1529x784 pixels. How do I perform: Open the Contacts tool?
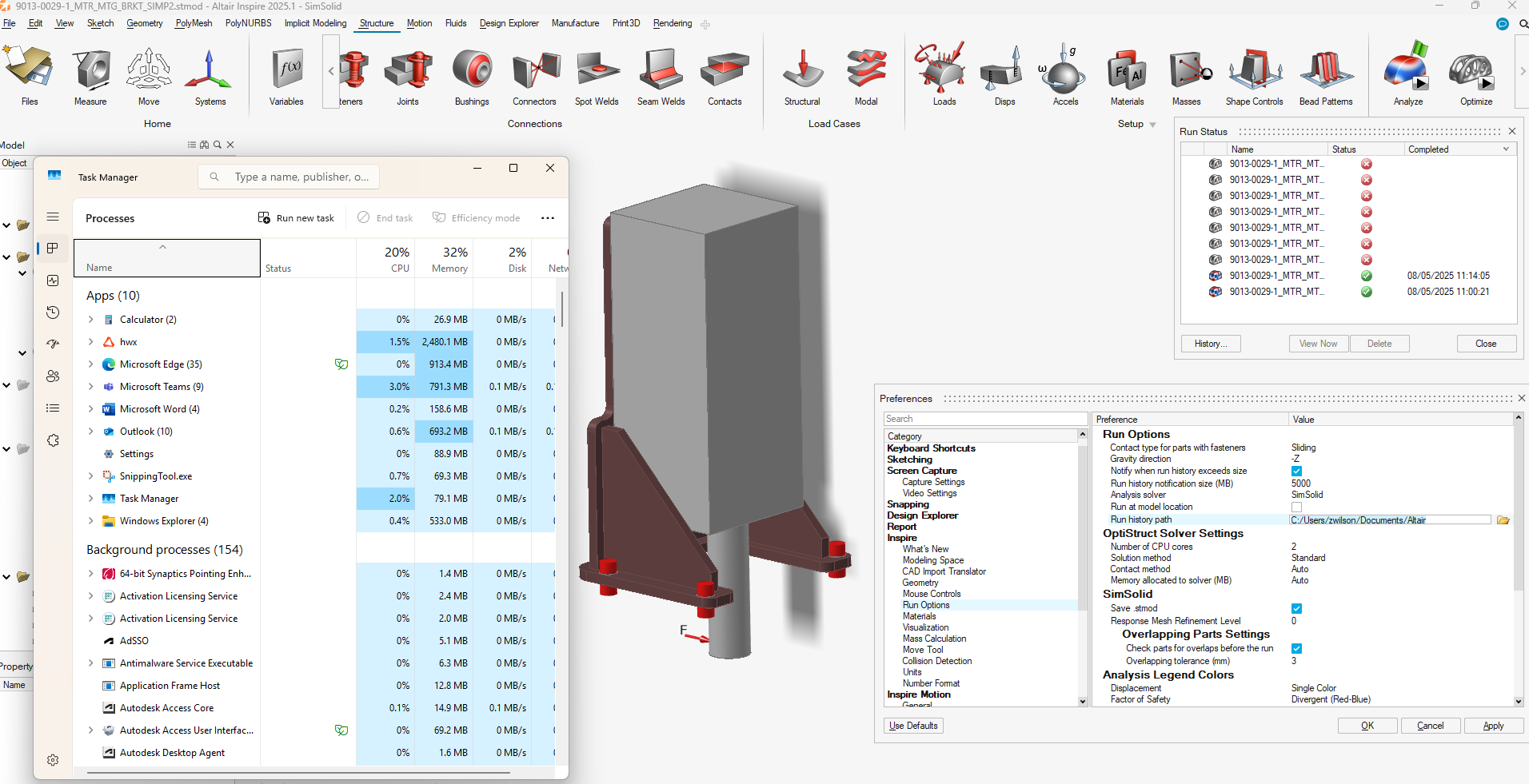coord(725,74)
